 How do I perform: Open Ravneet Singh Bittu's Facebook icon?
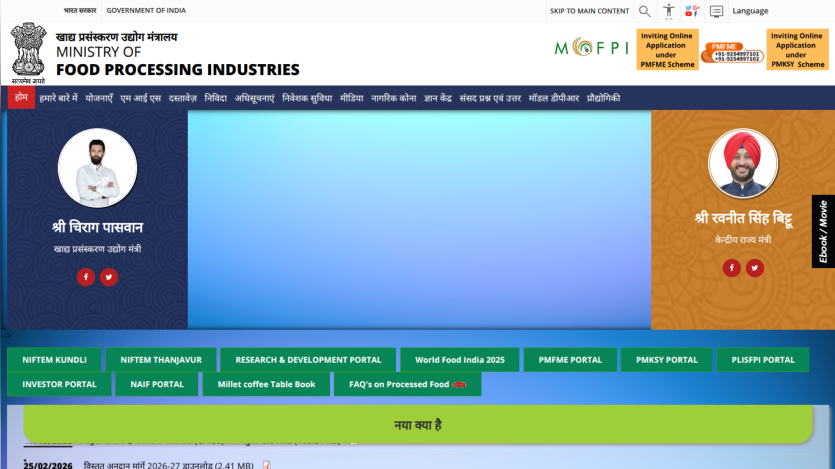pyautogui.click(x=732, y=268)
